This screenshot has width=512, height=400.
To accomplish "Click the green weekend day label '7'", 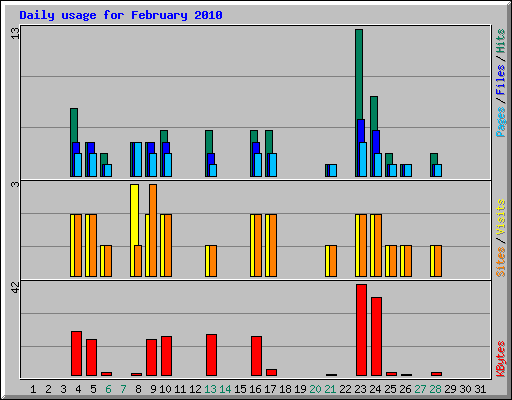I will pyautogui.click(x=123, y=389).
